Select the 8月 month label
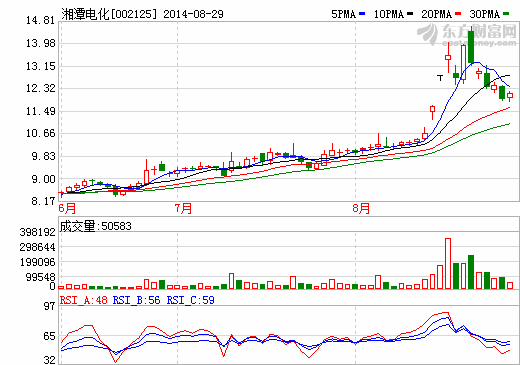 [x=361, y=208]
